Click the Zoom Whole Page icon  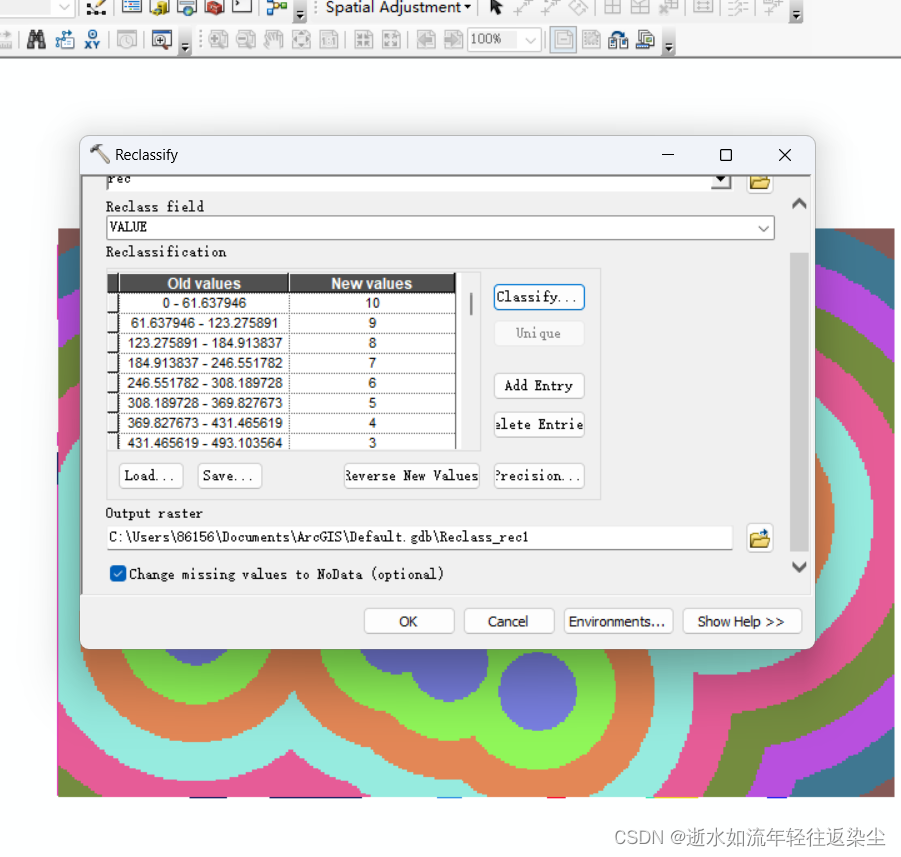click(301, 40)
